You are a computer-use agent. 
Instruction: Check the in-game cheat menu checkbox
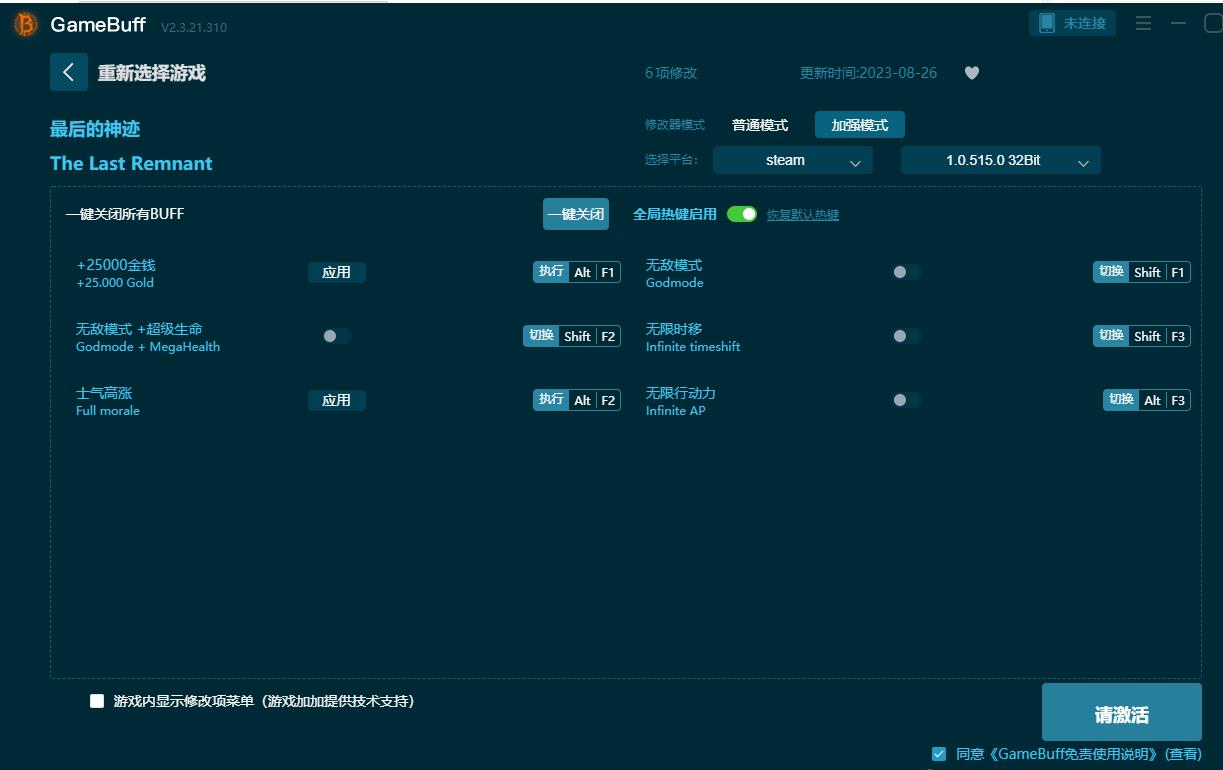point(97,701)
